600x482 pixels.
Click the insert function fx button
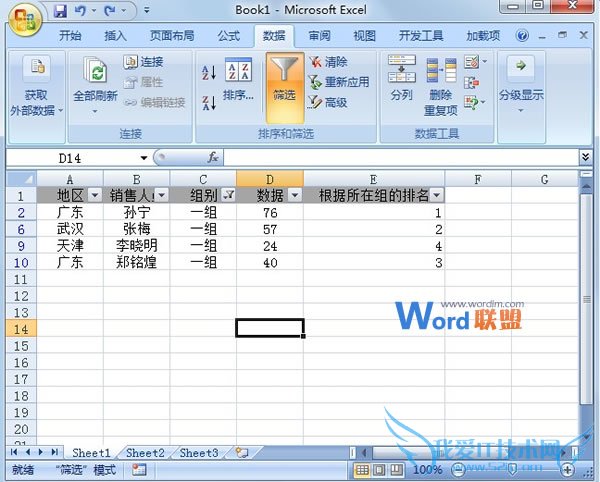click(213, 157)
